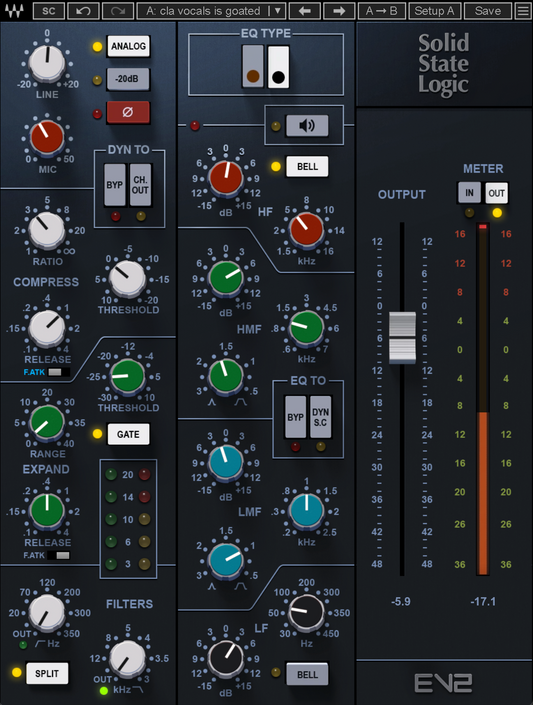Switch setup with Setup A button

434,11
